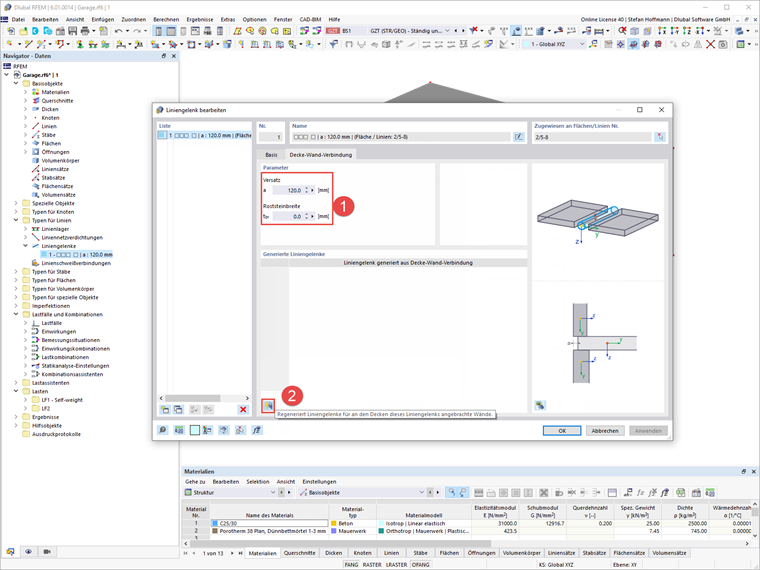Click the screenshot camera icon in second toolbar
The width and height of the screenshot is (760, 570).
[723, 44]
